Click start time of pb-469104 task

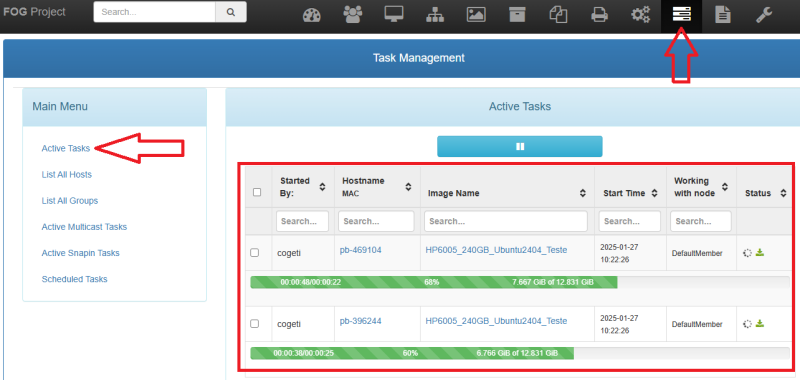coord(619,253)
